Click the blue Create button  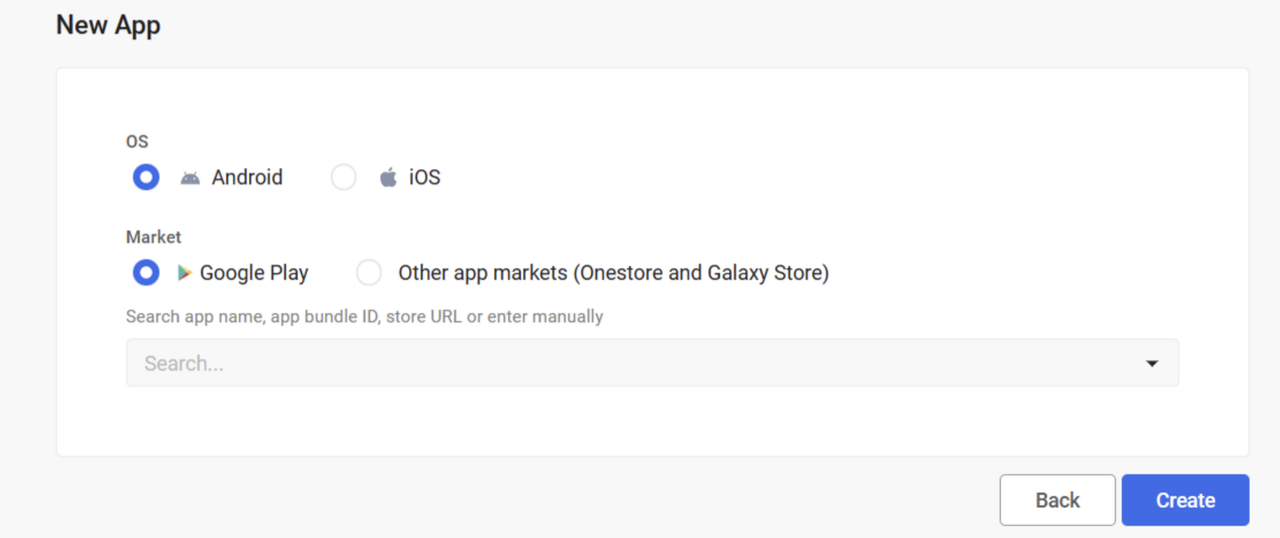tap(1185, 500)
